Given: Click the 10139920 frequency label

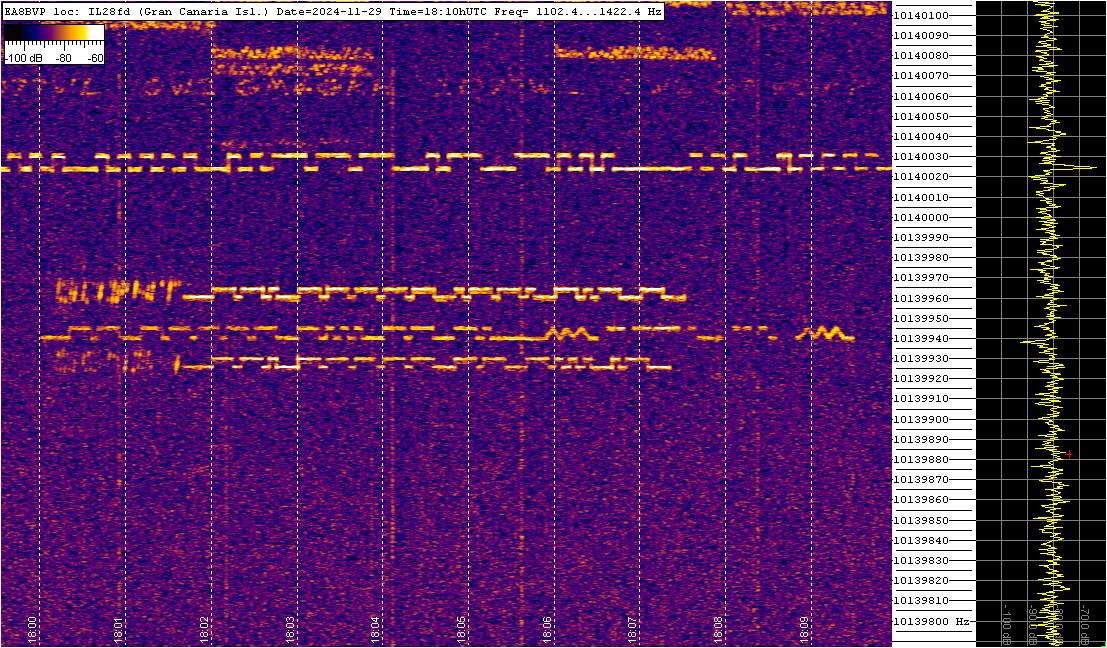Looking at the screenshot, I should [921, 378].
